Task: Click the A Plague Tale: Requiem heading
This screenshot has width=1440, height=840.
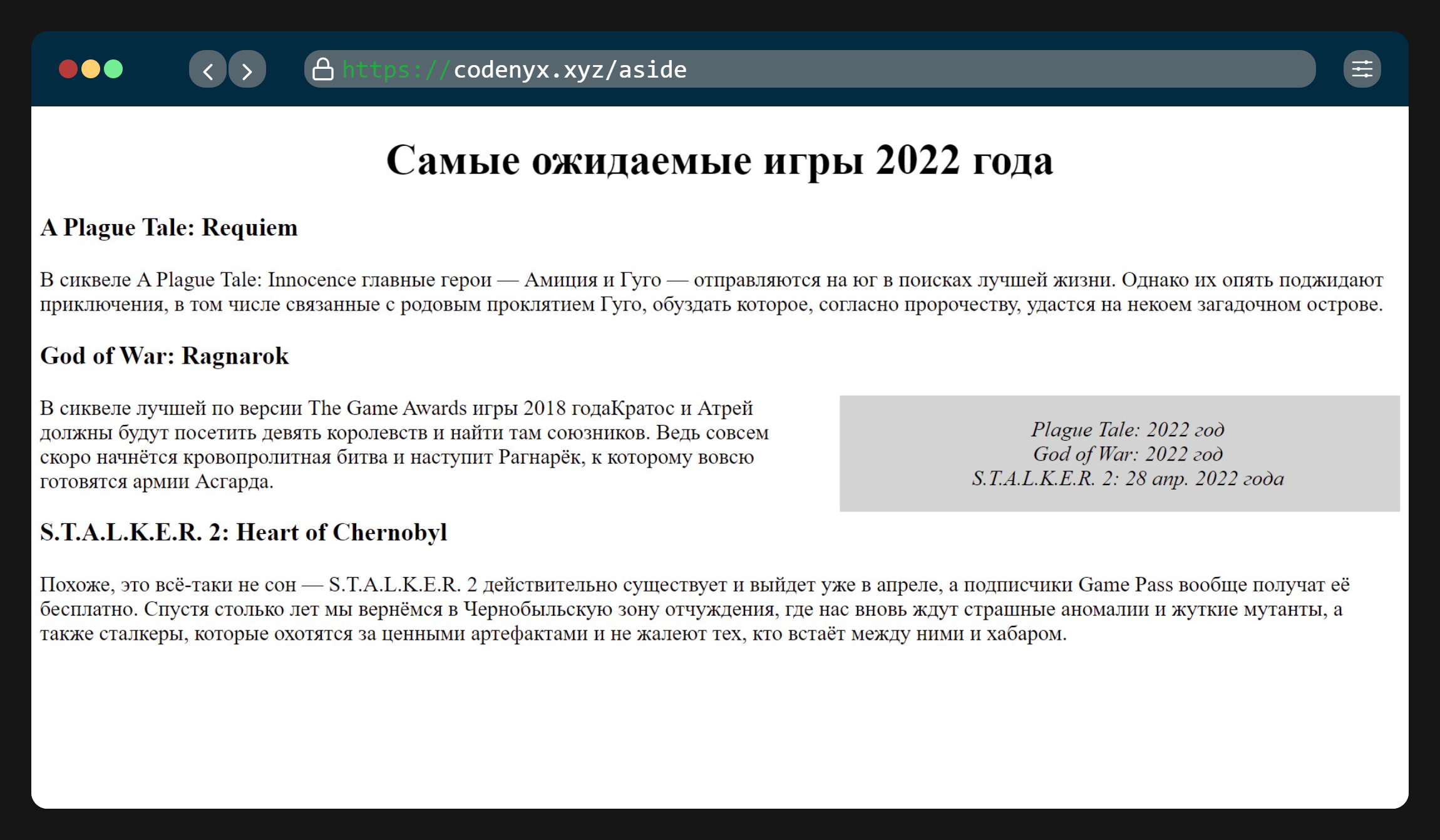Action: 169,227
